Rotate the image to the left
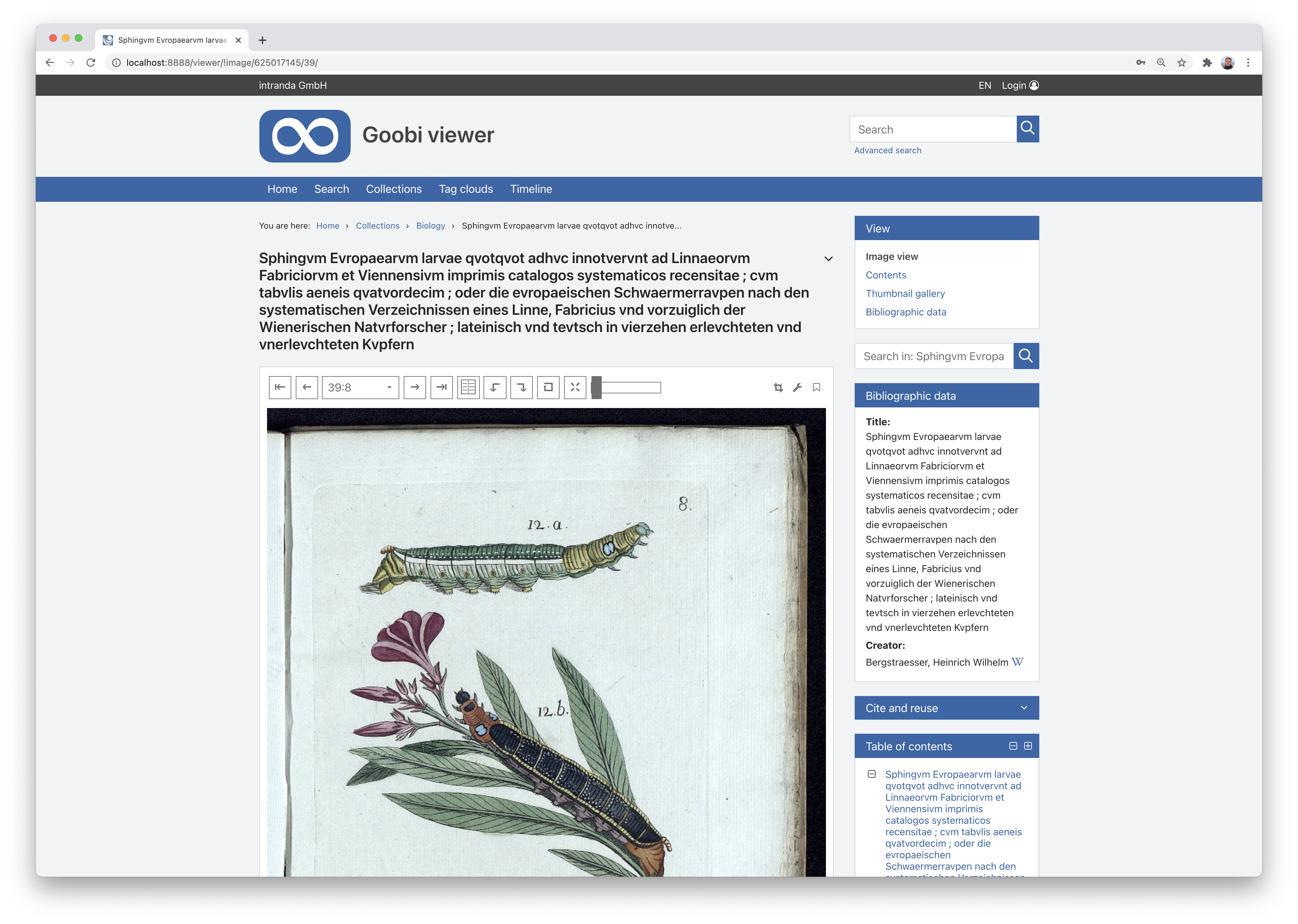Screen dimensions: 1298x924 click(x=494, y=388)
